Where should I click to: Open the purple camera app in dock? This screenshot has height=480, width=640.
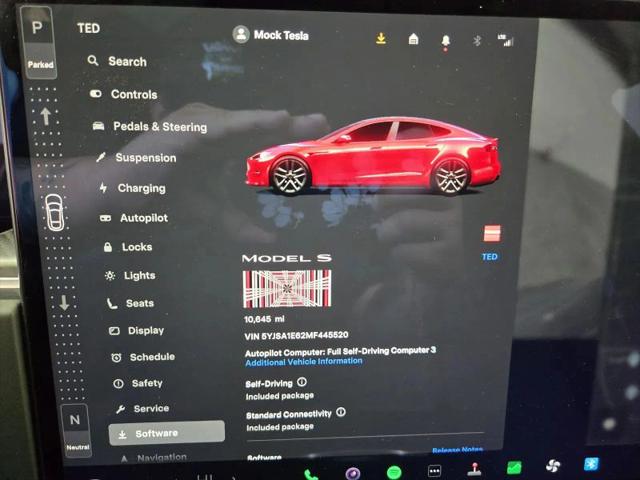click(353, 473)
